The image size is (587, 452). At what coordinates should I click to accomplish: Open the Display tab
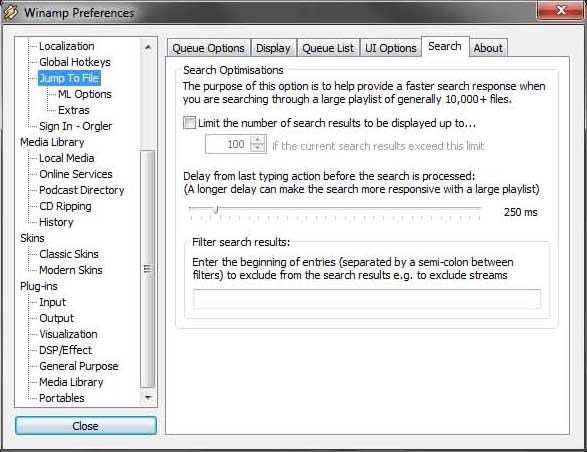tap(273, 48)
